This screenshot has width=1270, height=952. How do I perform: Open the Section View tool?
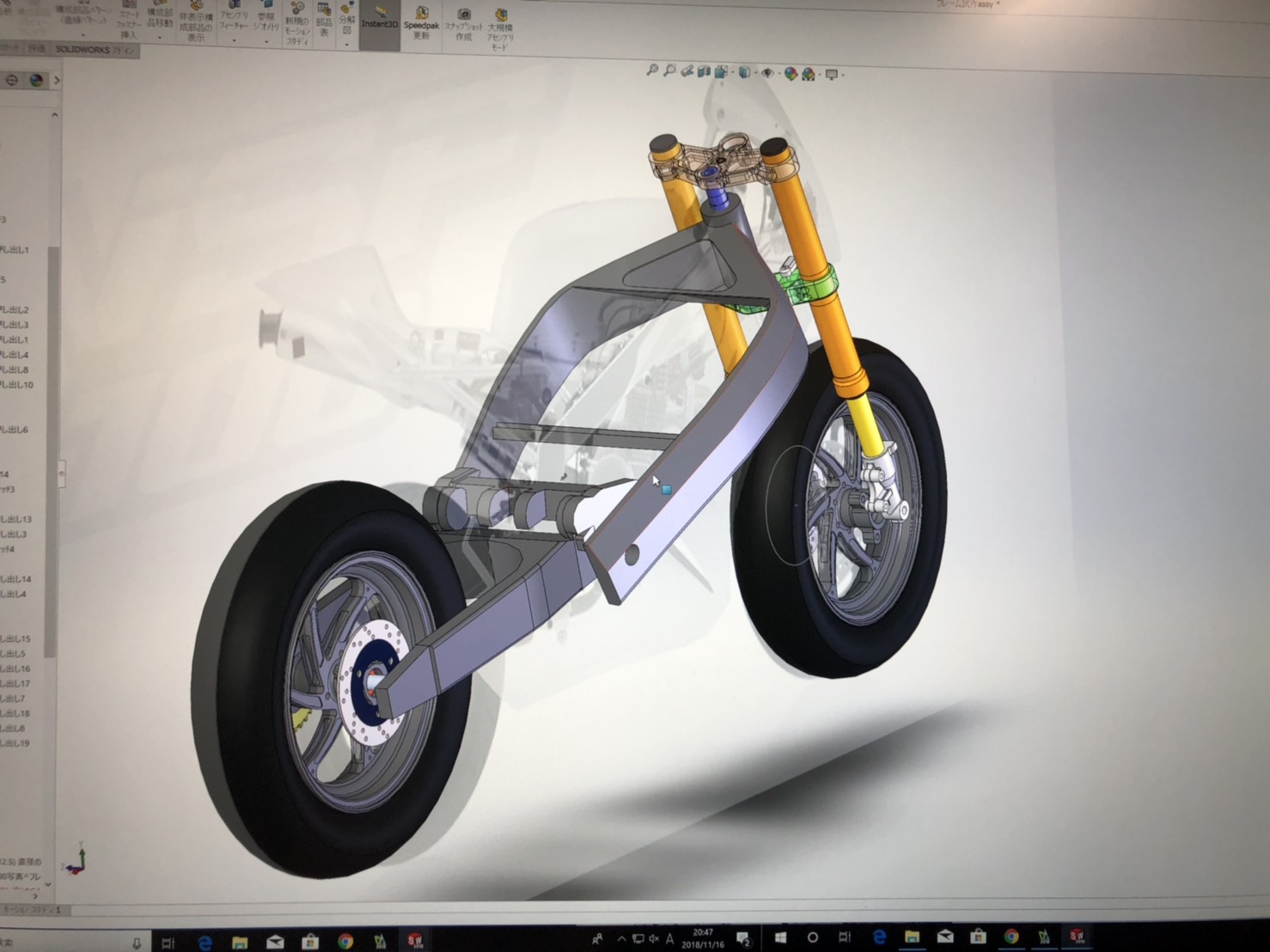coord(705,72)
